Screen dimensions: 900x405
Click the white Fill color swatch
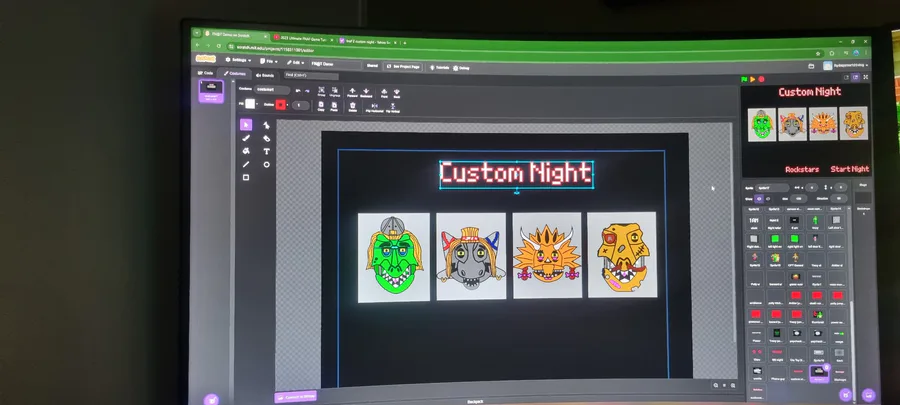pos(250,104)
